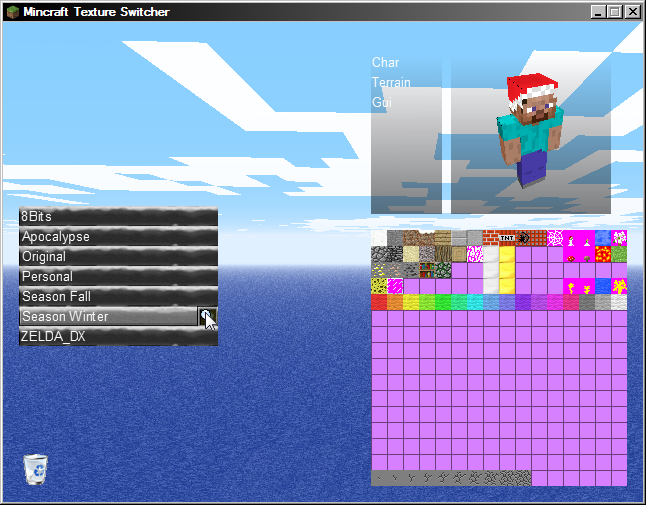The height and width of the screenshot is (505, 646).
Task: Click the small icon on Season Winter row
Action: click(x=207, y=316)
